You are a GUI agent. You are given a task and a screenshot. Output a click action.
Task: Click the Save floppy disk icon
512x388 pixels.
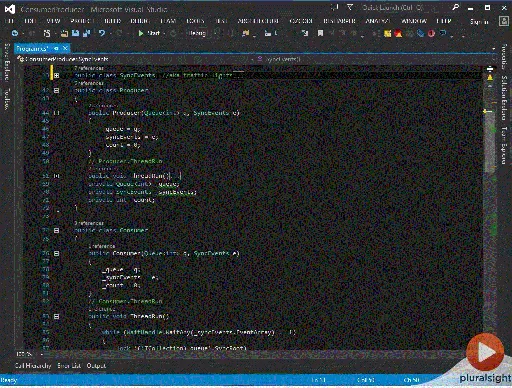76,33
